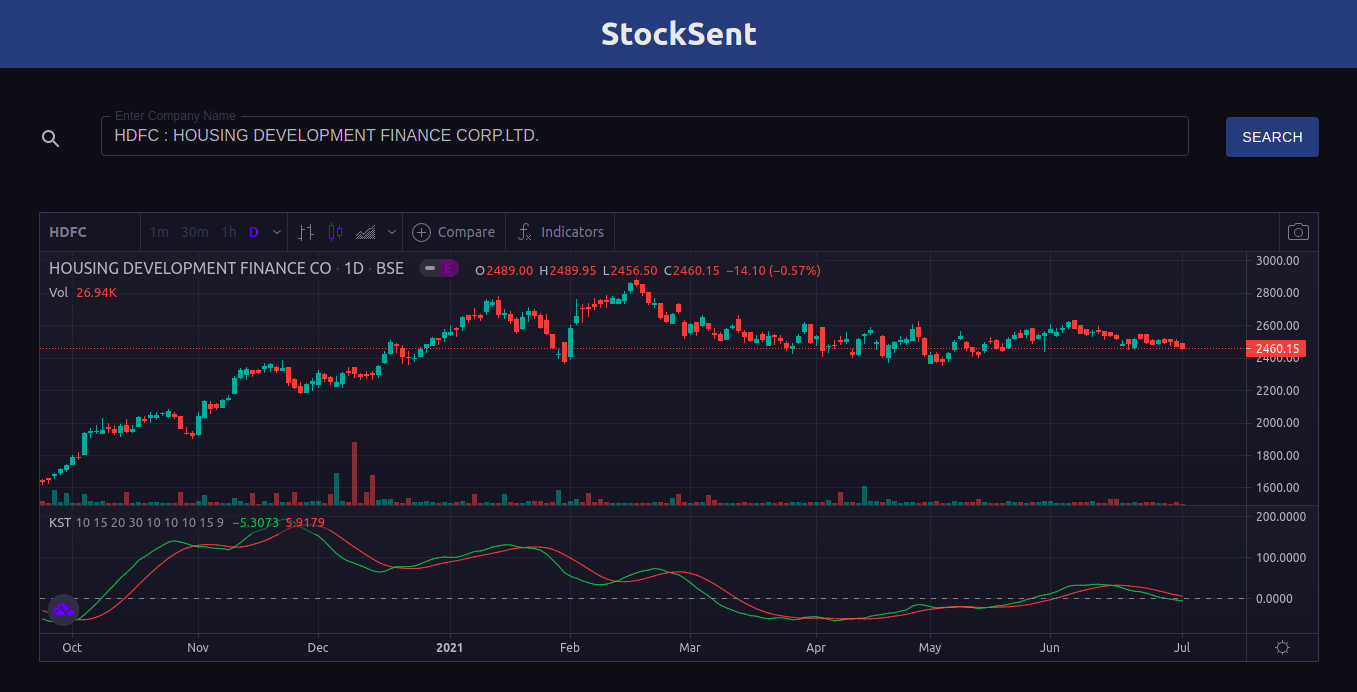1357x692 pixels.
Task: Switch to candlestick chart style
Action: 335,232
